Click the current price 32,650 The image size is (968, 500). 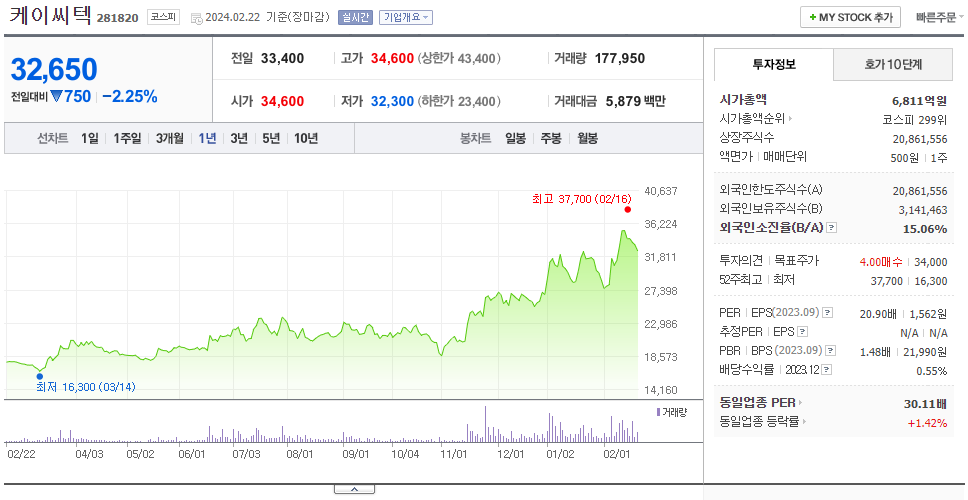[54, 69]
